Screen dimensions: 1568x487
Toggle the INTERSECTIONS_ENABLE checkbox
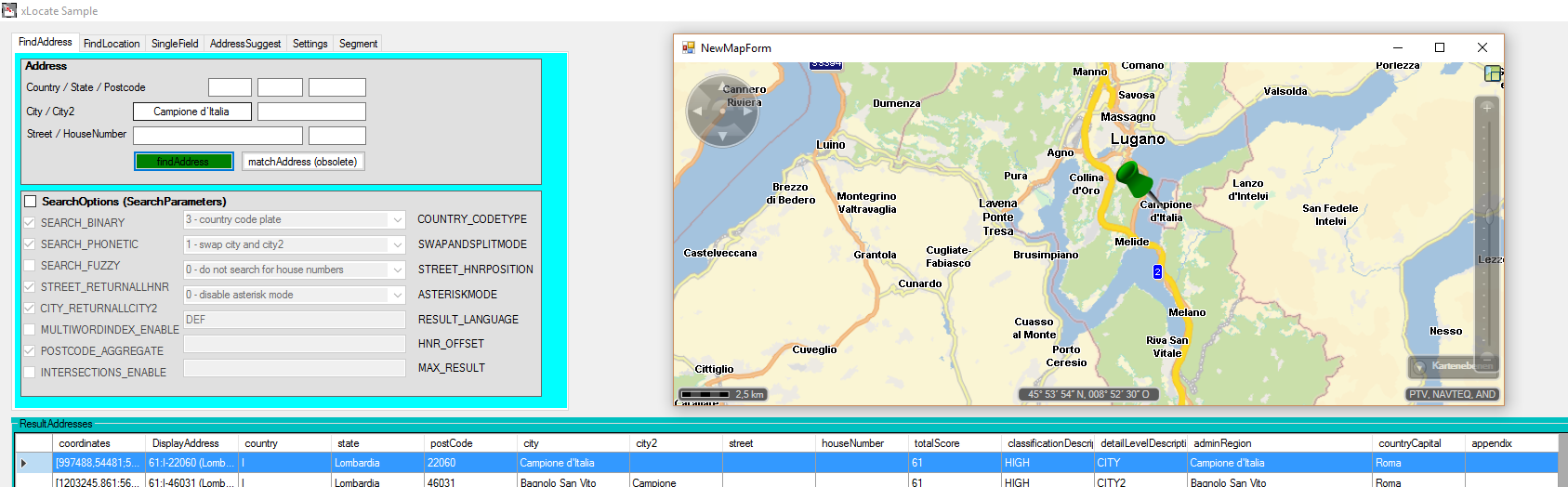[30, 373]
